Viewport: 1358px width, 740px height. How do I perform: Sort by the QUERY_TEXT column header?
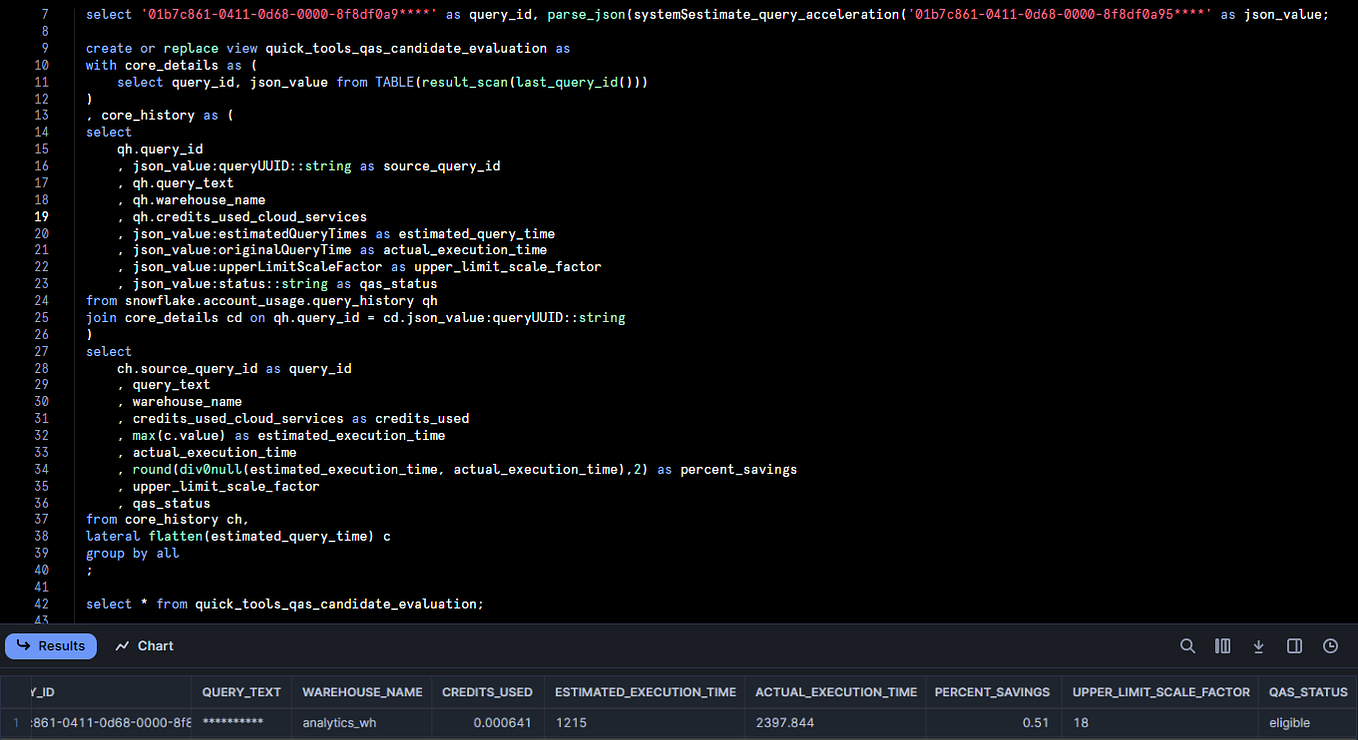(242, 692)
